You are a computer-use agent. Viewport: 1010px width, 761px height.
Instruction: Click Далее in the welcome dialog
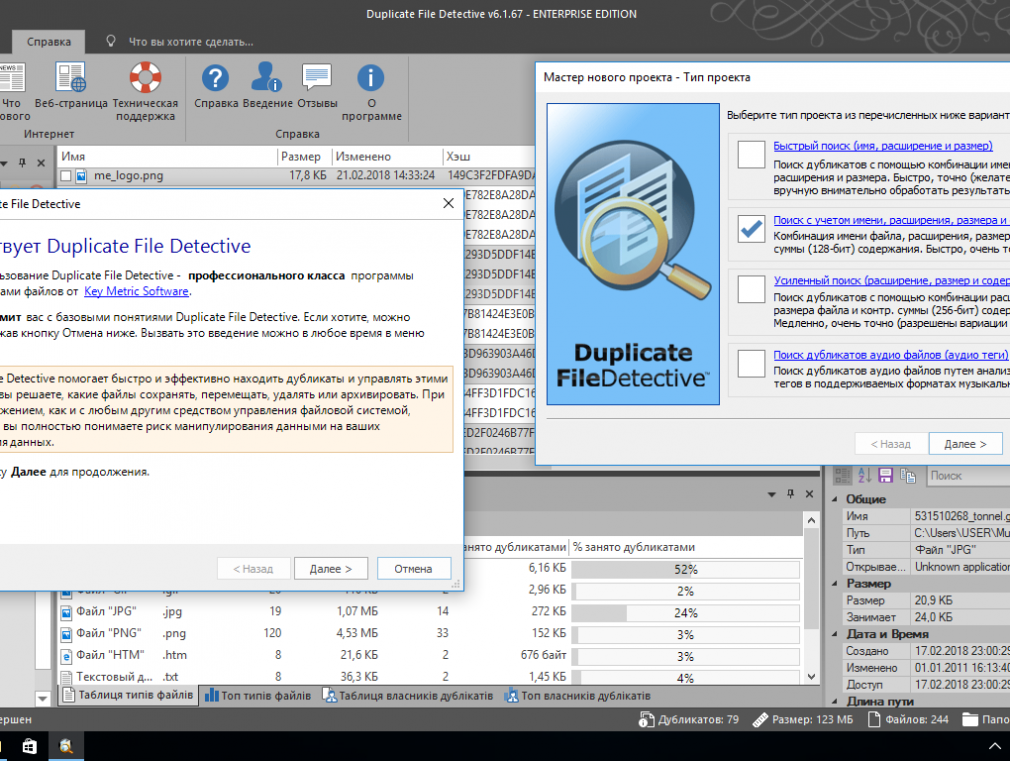pos(330,569)
